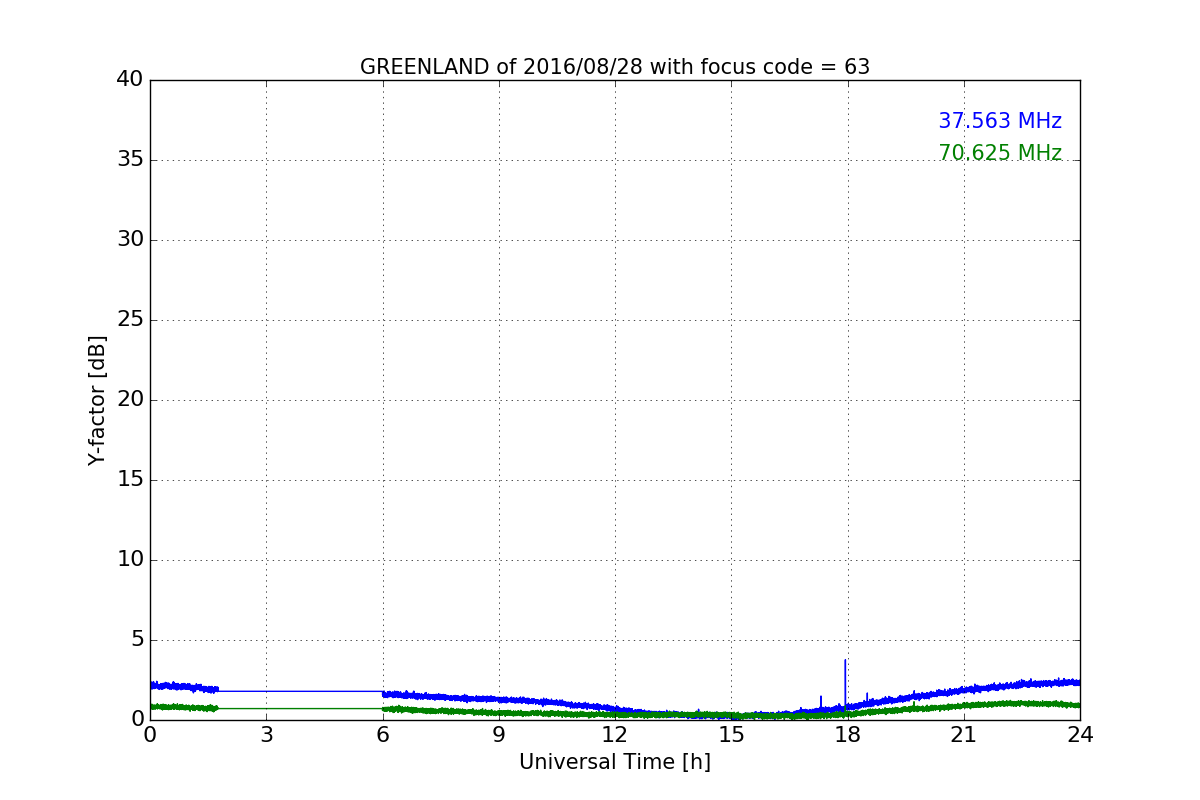Click the tall blue spike near 18 h
The height and width of the screenshot is (800, 1200).
click(845, 682)
